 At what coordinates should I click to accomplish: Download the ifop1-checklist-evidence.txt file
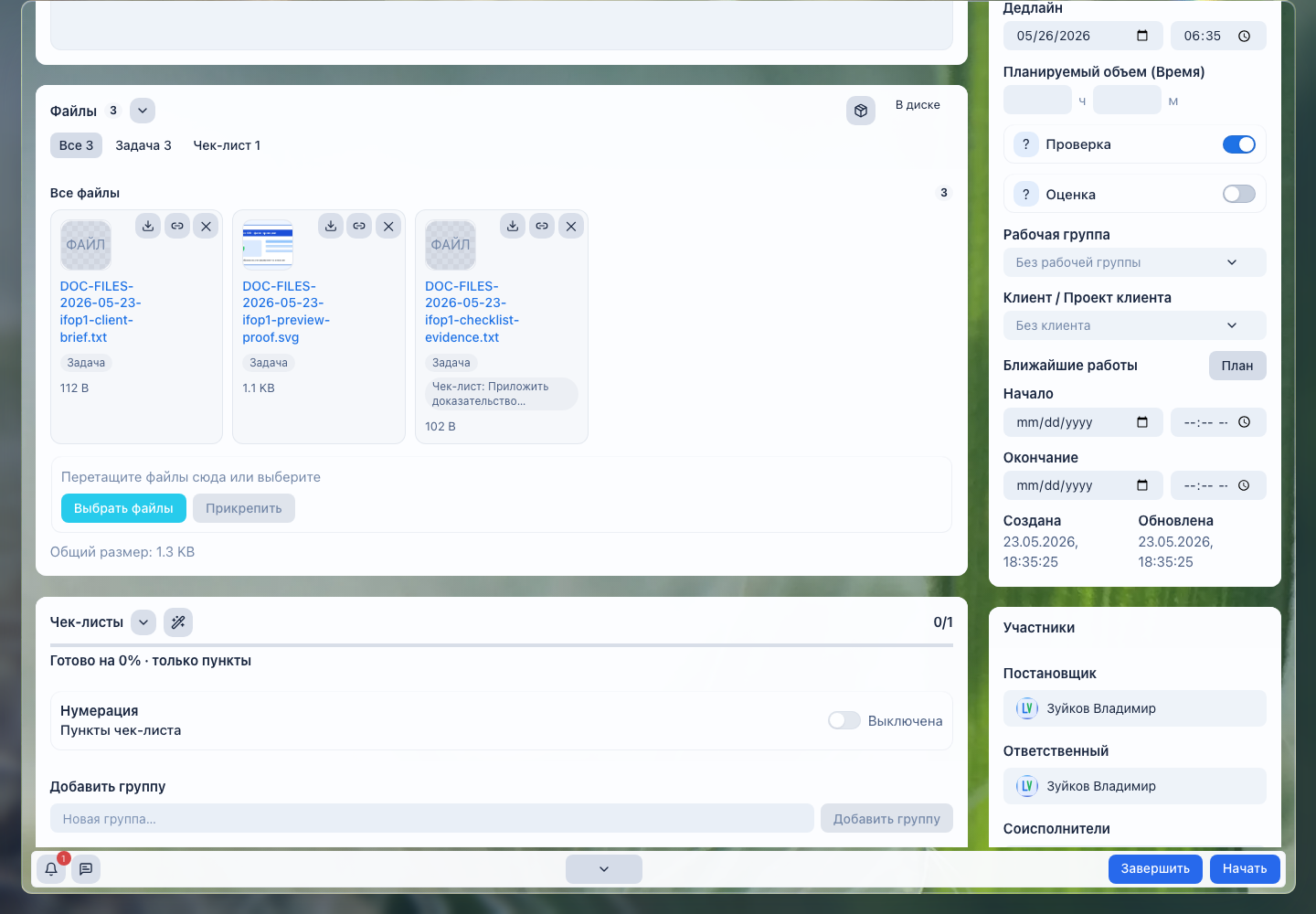tap(513, 226)
